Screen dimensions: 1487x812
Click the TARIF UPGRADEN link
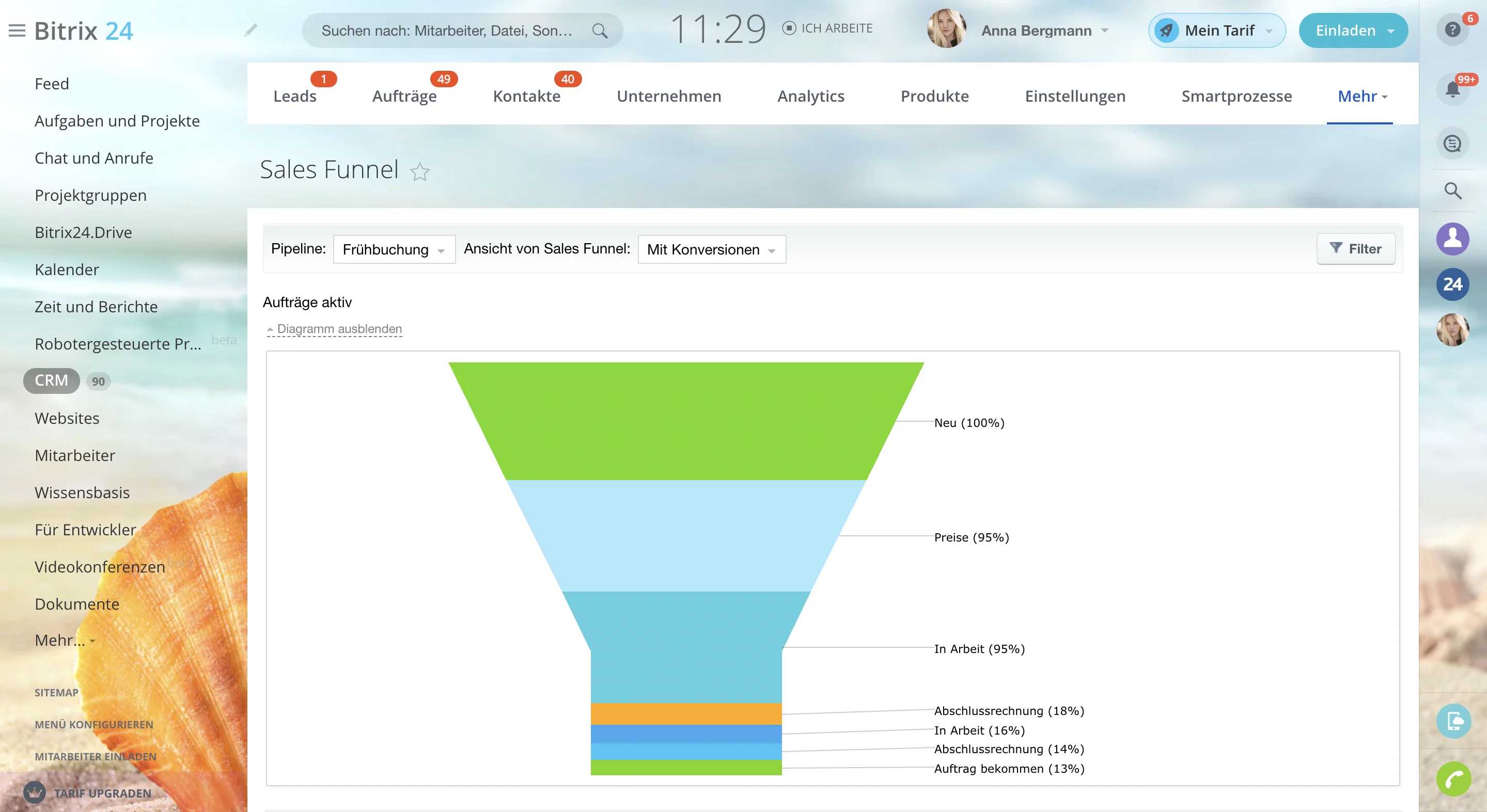point(102,793)
